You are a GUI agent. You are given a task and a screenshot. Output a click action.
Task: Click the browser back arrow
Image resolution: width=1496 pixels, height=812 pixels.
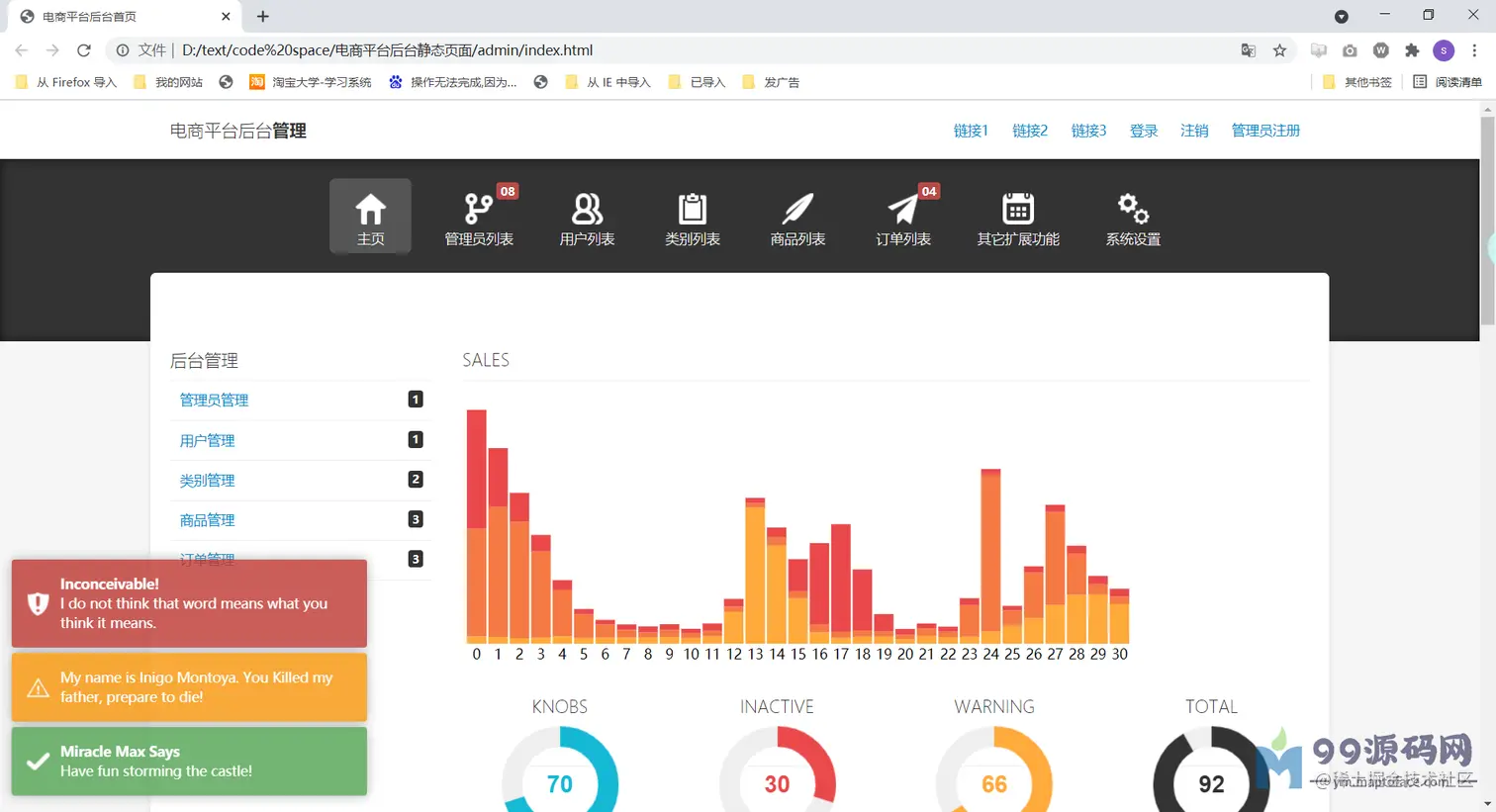point(22,50)
